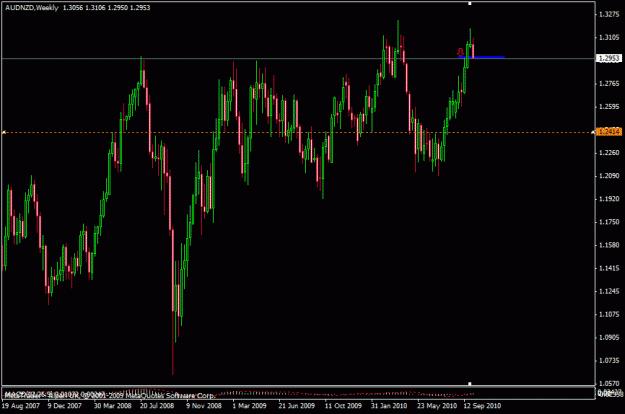Click the white handle square above the indicator window
The width and height of the screenshot is (625, 414).
(x=470, y=384)
